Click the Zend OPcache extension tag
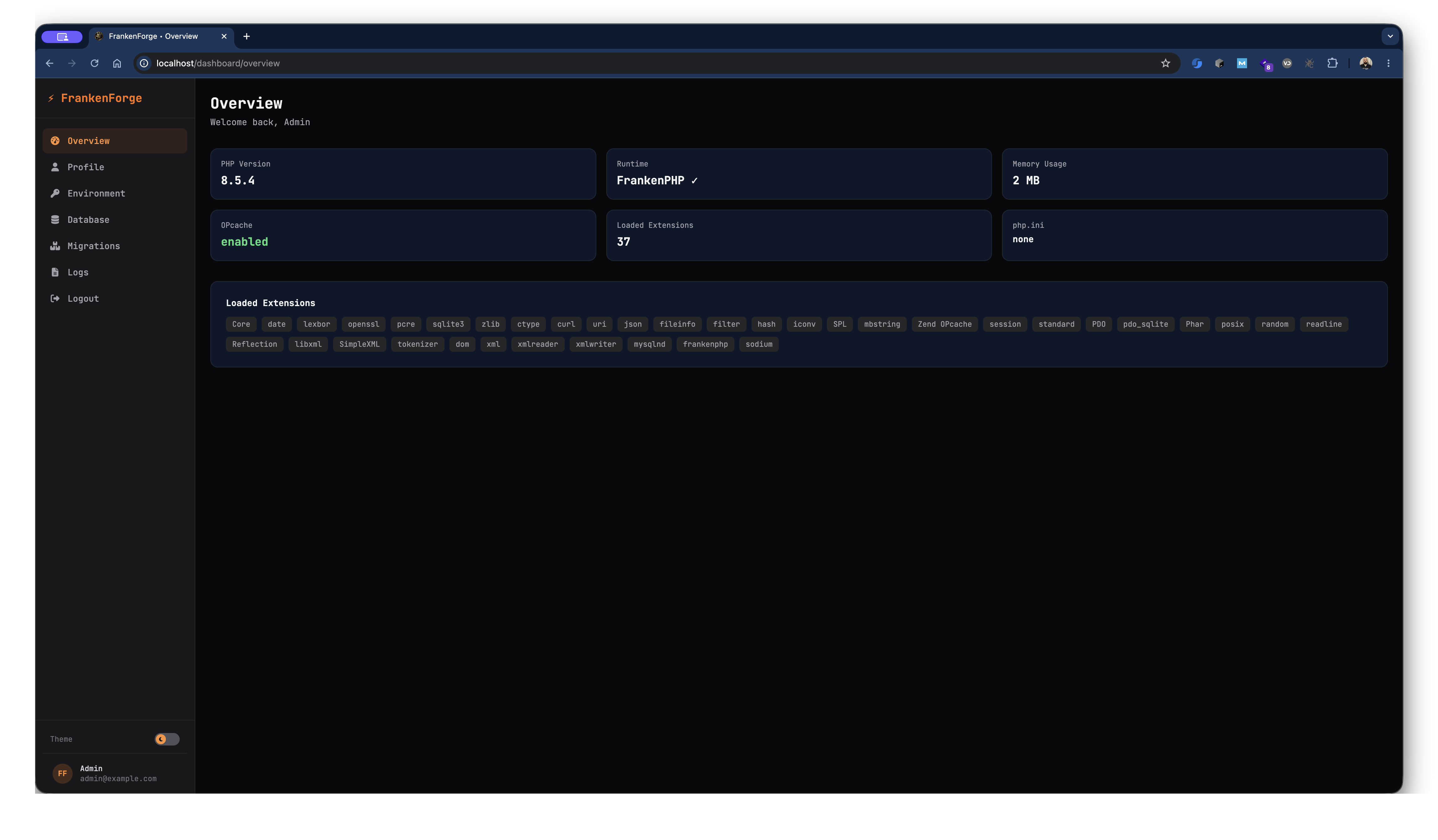Screen dimensions: 1438x840 pyautogui.click(x=945, y=324)
